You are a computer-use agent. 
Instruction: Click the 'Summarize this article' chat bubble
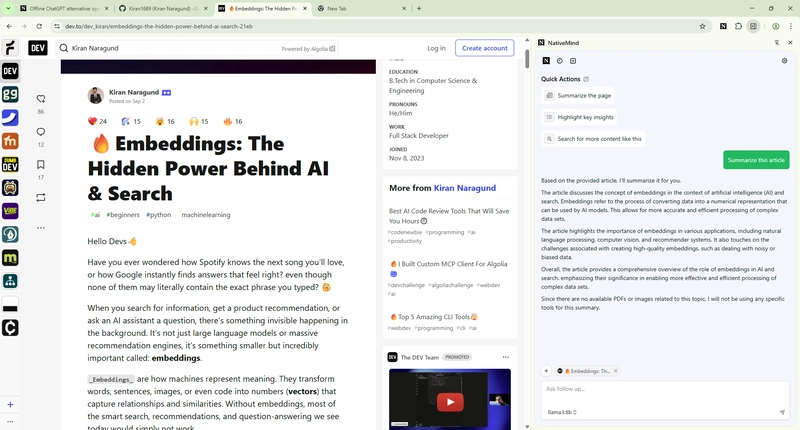click(x=756, y=160)
